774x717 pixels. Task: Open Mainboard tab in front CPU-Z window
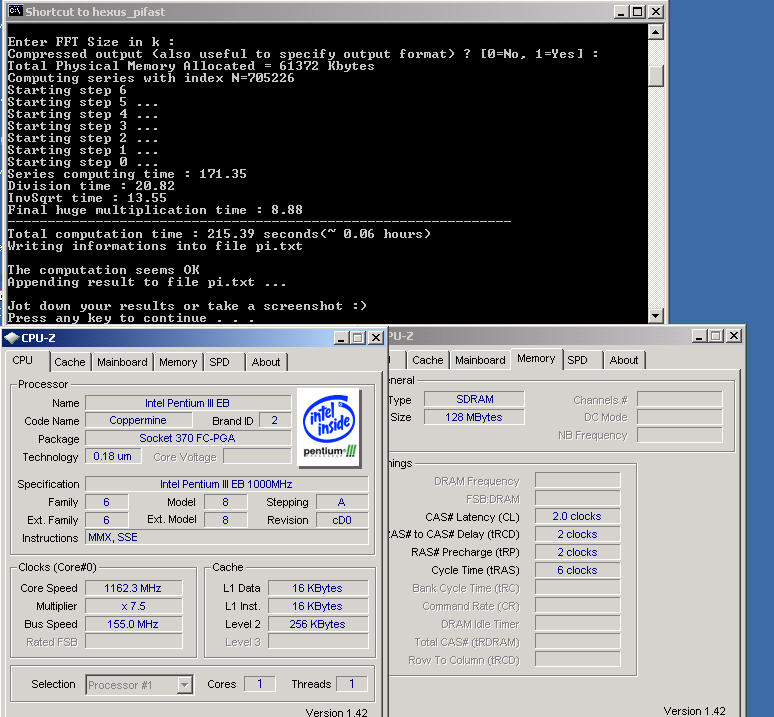point(122,362)
